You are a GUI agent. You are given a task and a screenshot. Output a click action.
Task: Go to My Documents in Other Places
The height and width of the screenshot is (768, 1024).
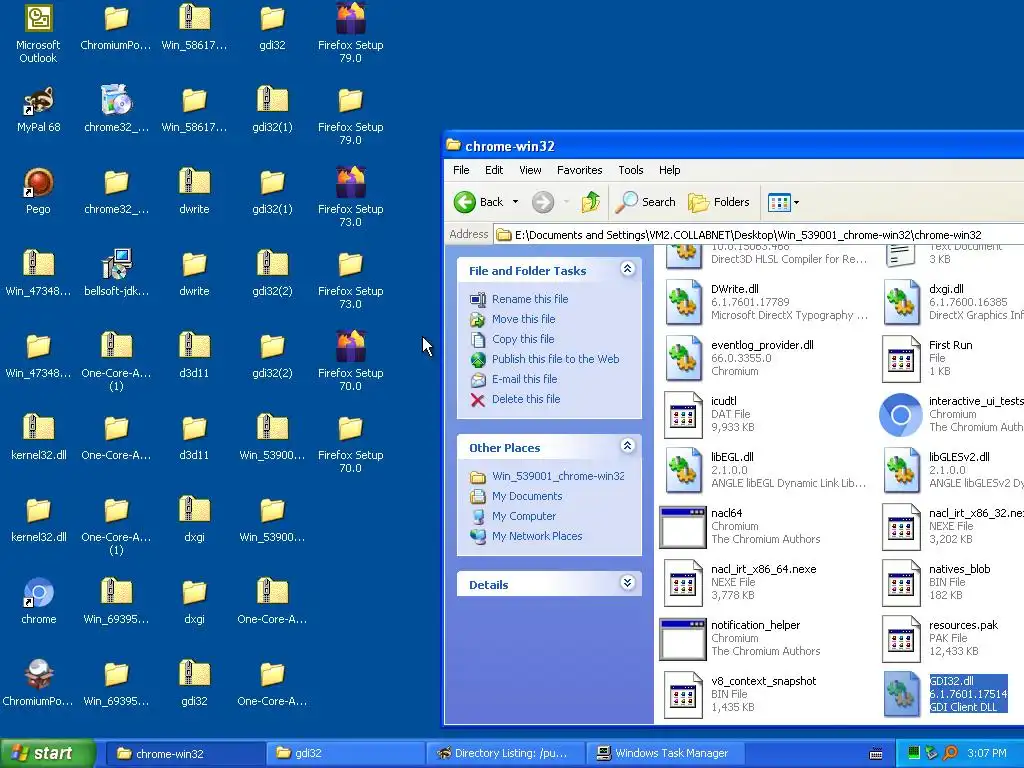(527, 496)
